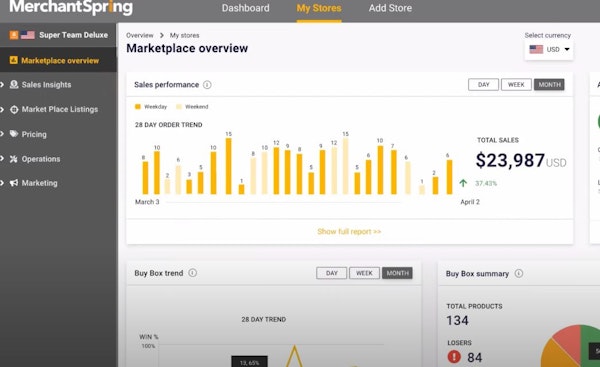600x367 pixels.
Task: Expand the Marketing chevron
Action: (2, 183)
